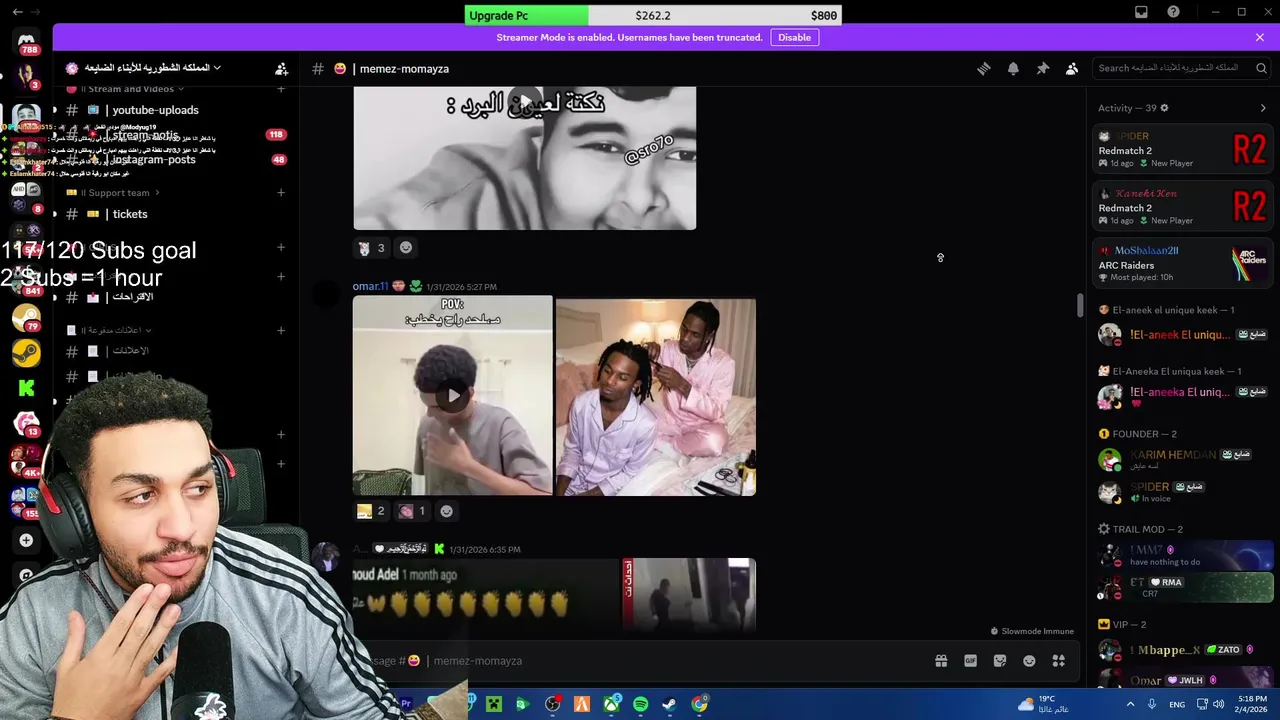
Task: Show pinned messages via pin icon
Action: (1042, 68)
